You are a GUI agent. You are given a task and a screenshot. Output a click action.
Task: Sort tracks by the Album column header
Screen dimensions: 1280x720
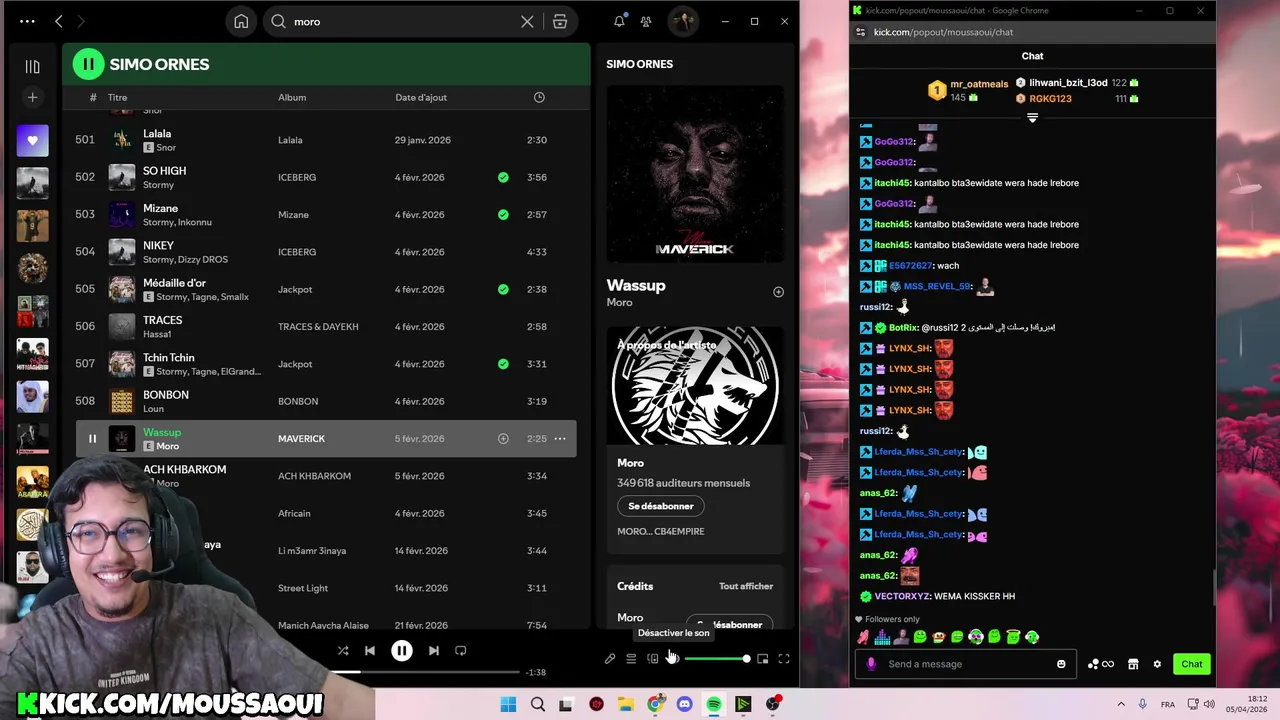(x=292, y=98)
